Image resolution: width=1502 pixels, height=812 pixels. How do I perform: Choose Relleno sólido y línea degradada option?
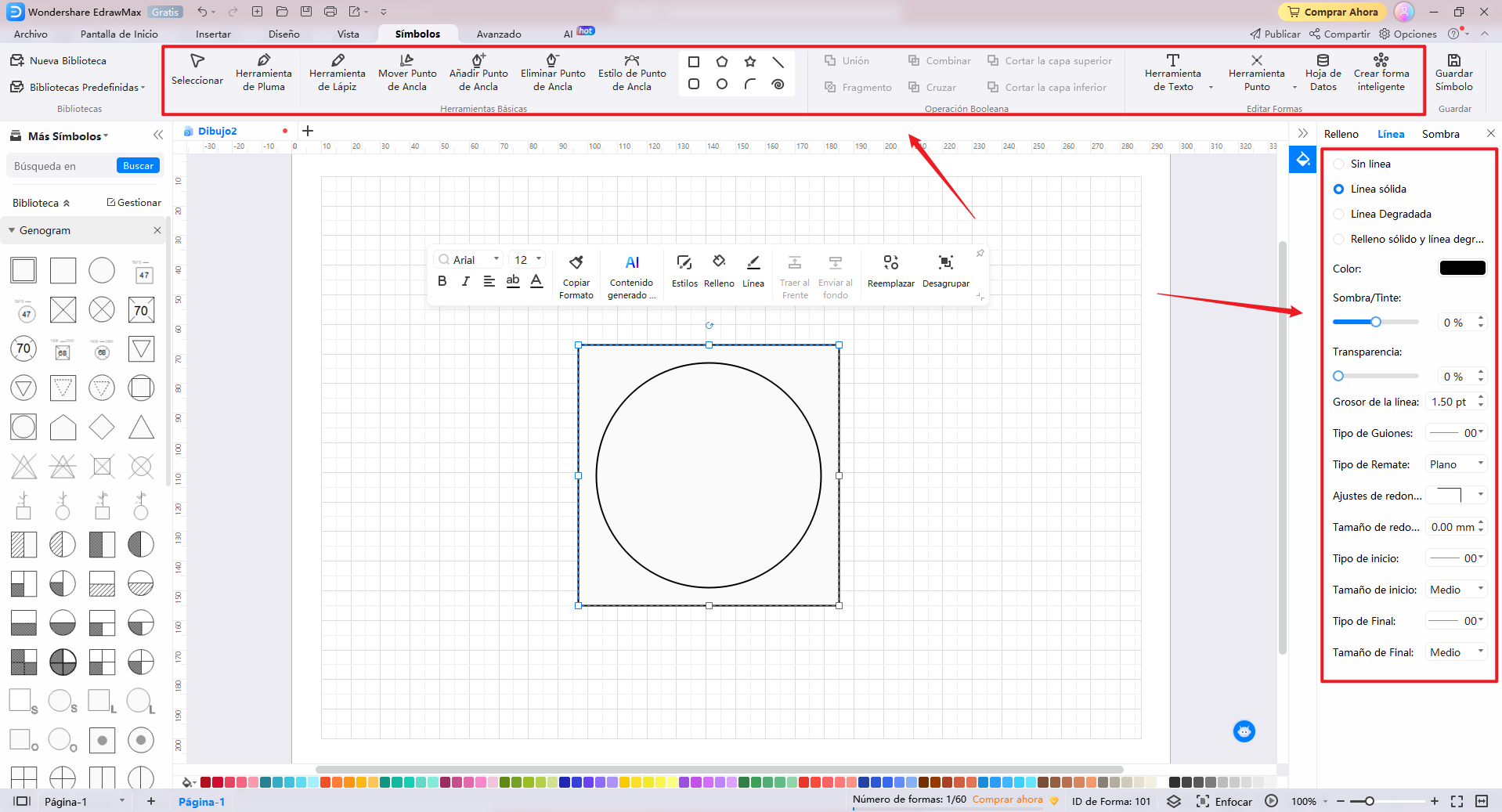point(1338,239)
